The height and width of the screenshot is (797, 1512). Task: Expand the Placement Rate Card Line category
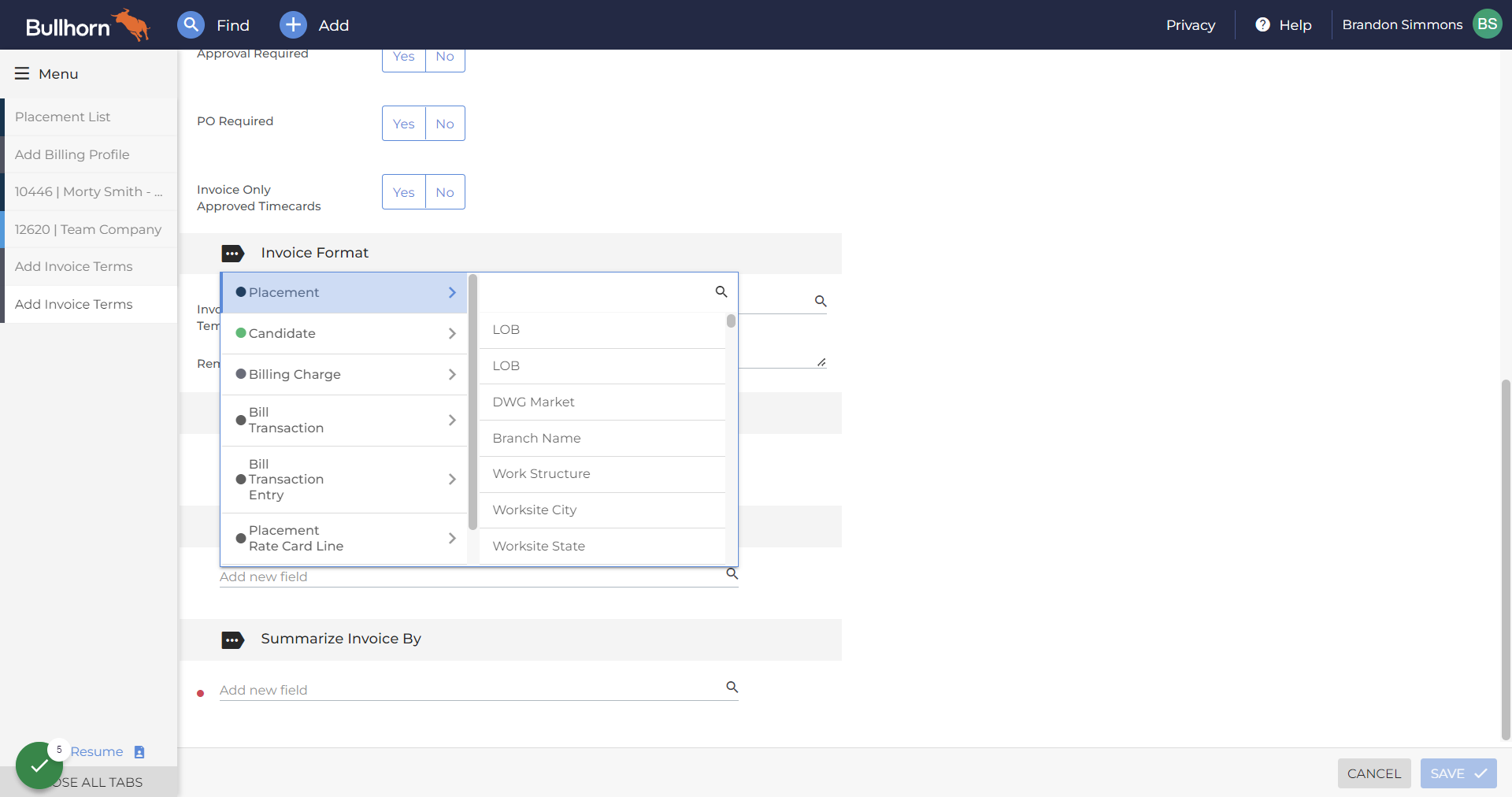point(344,539)
